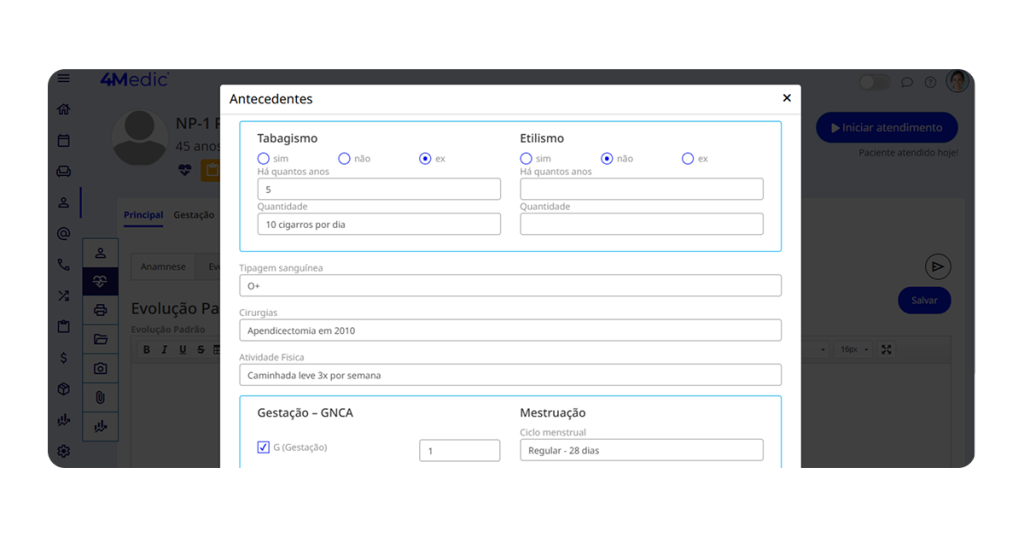Open the hamburger menu in the sidebar
1024x538 pixels.
click(x=64, y=79)
